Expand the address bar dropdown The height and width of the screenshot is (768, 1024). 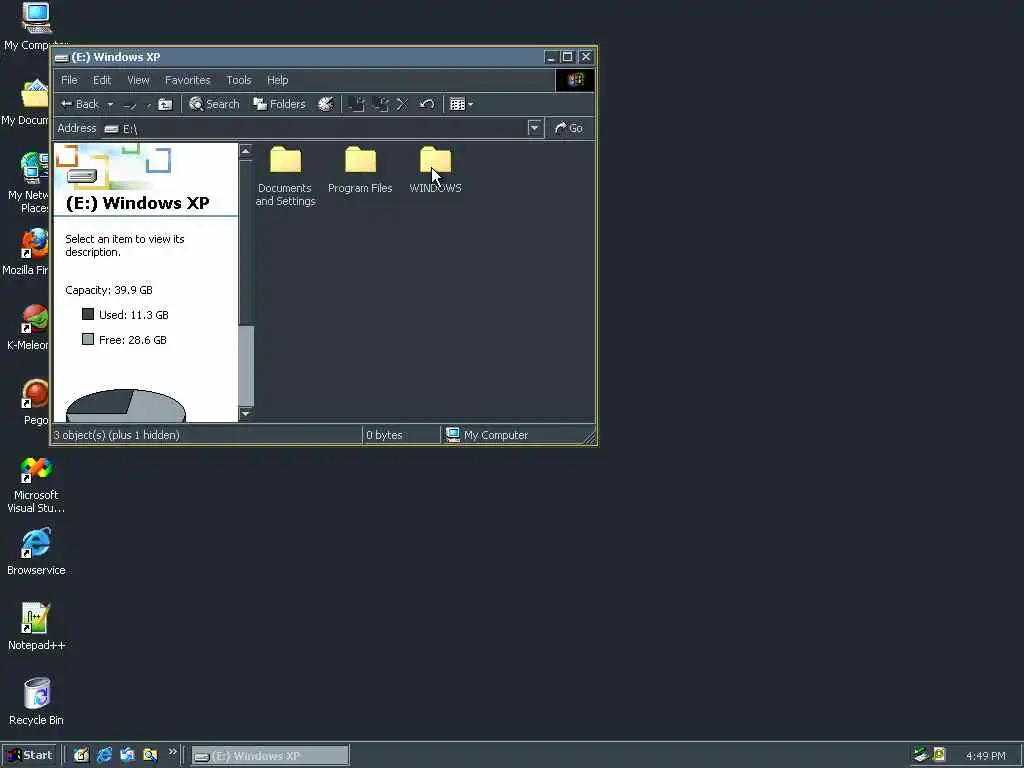click(534, 128)
